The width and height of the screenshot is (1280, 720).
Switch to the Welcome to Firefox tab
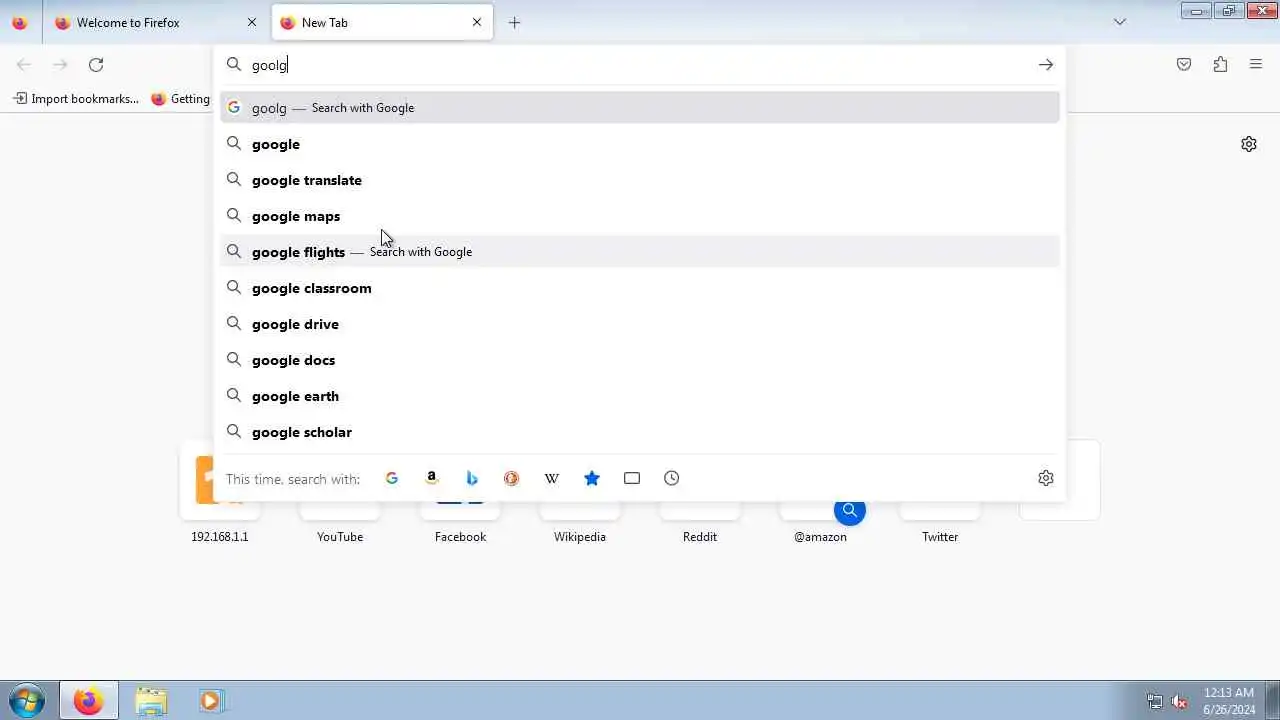(x=157, y=22)
